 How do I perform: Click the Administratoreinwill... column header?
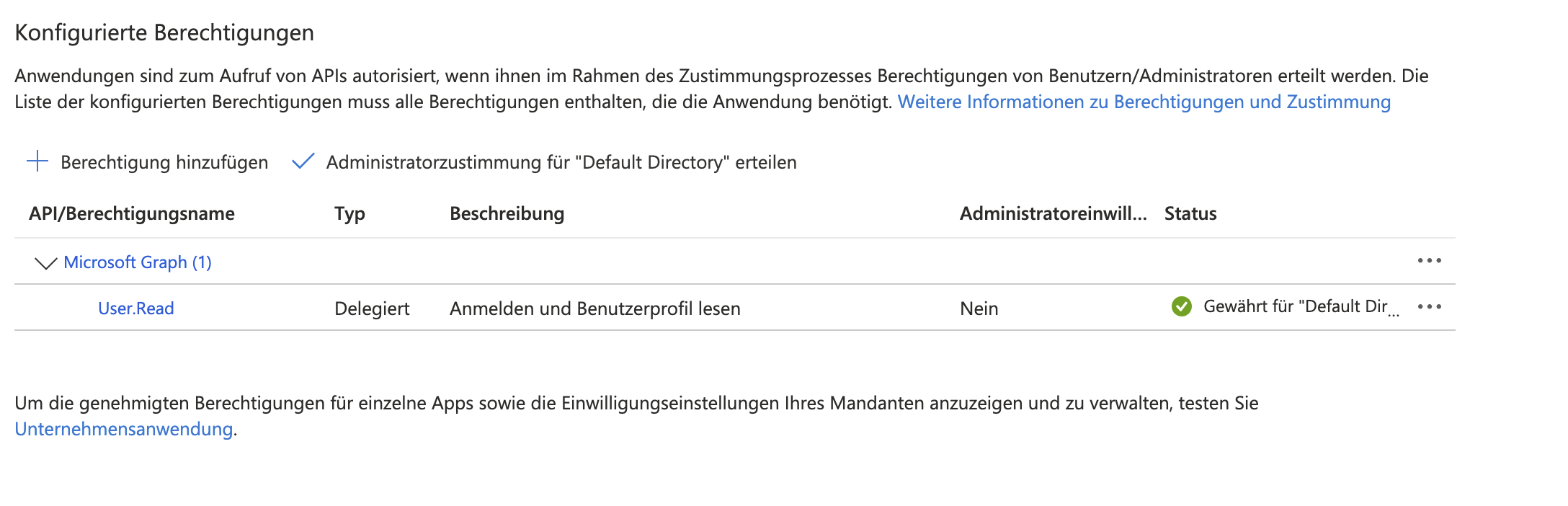pyautogui.click(x=1053, y=213)
